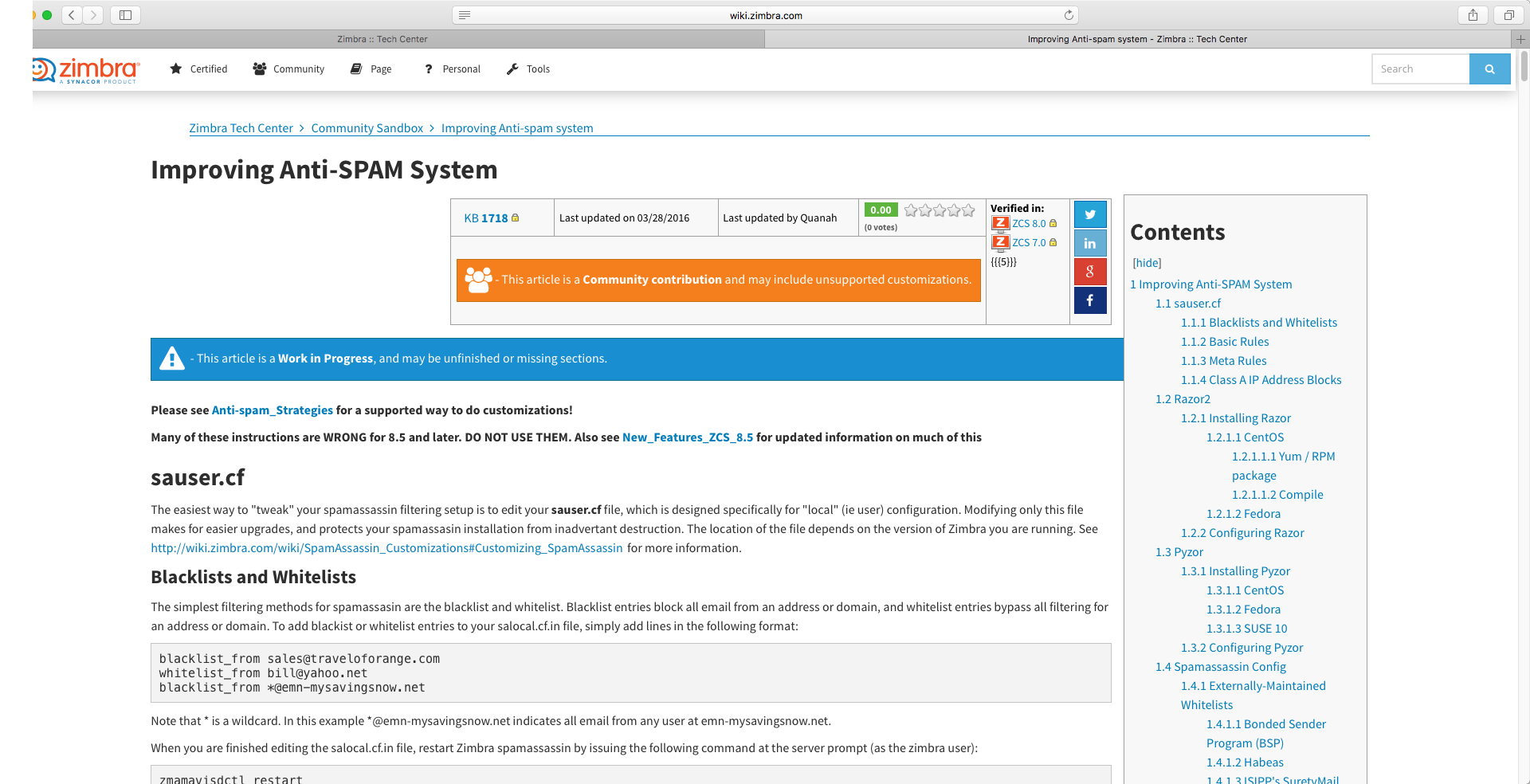Reload the page in Safari
The height and width of the screenshot is (784, 1530).
tap(1069, 15)
